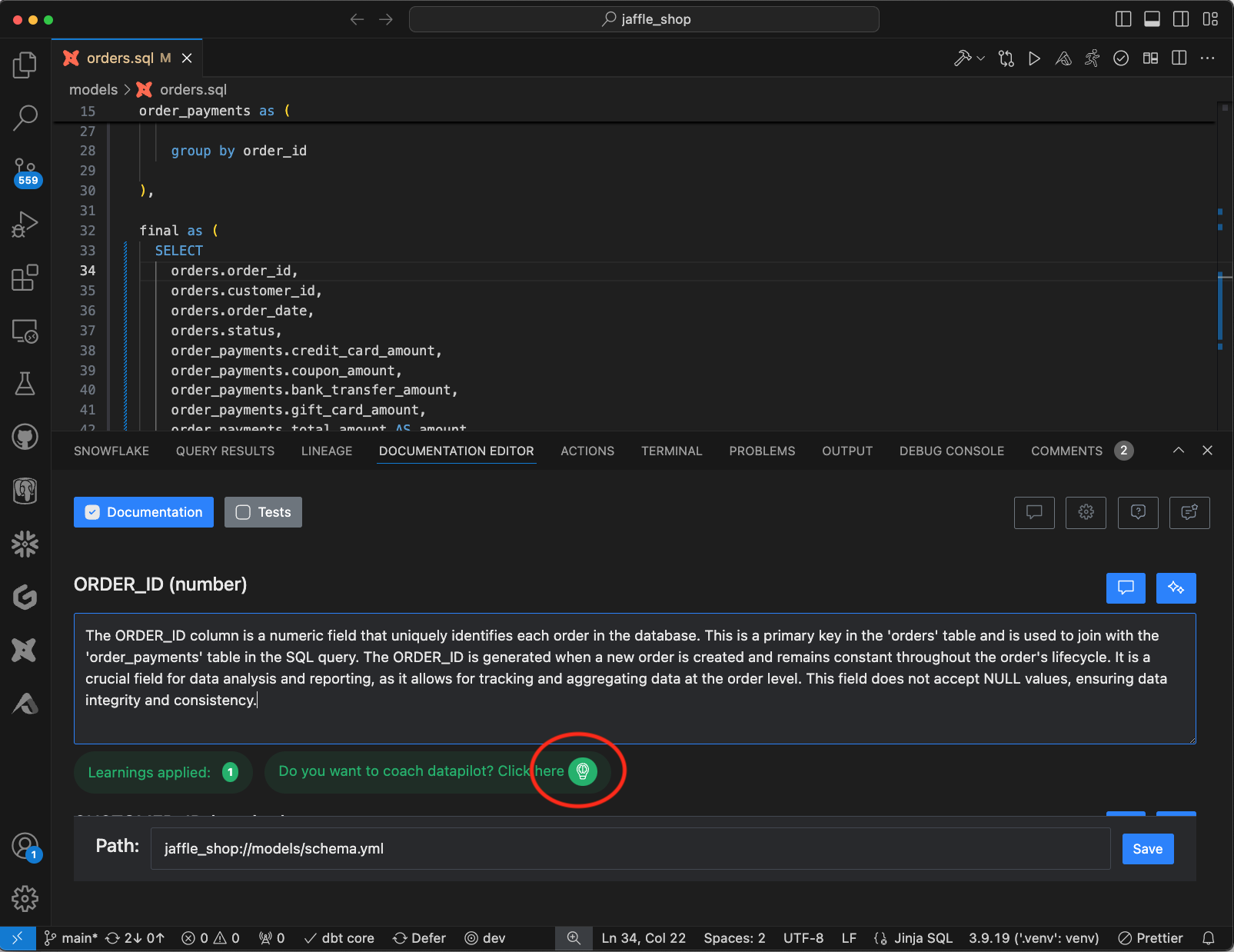Viewport: 1234px width, 952px height.
Task: Add comment on ORDER_ID column
Action: pyautogui.click(x=1126, y=588)
